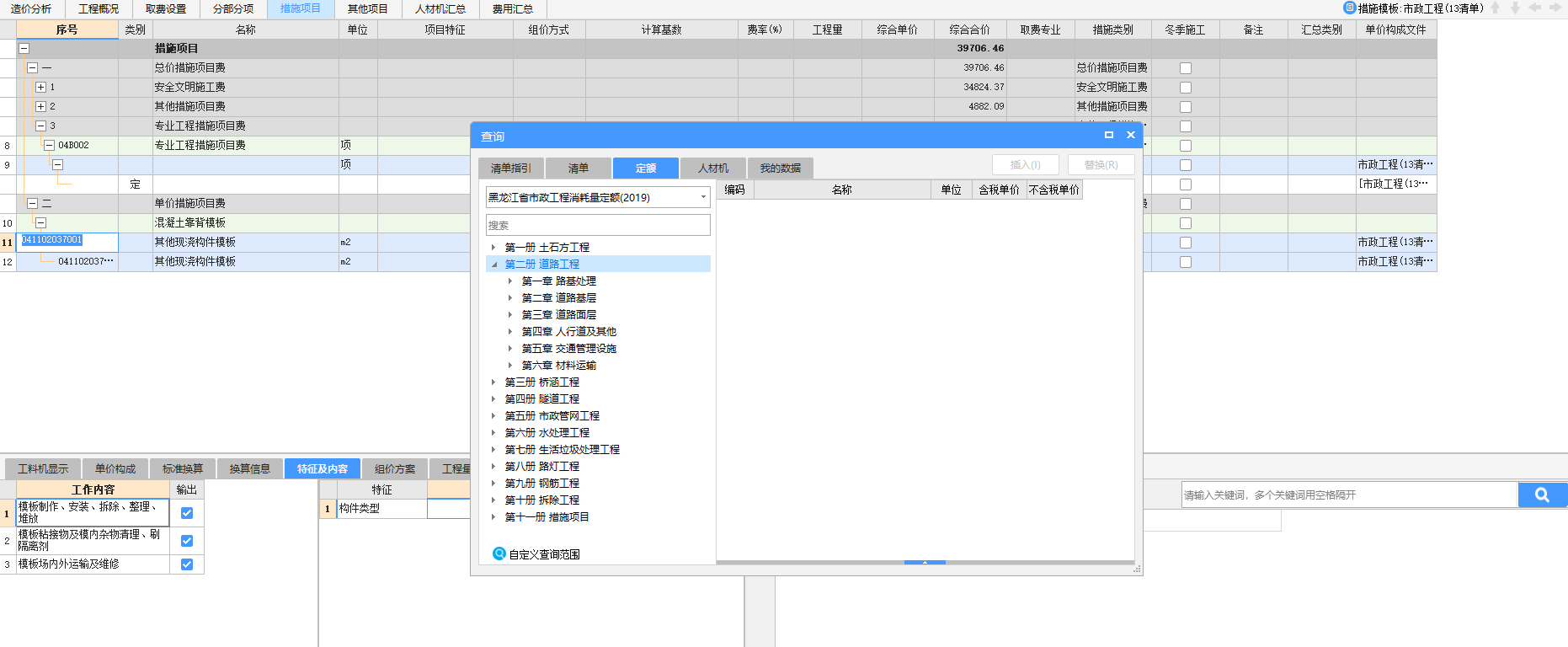Image resolution: width=1568 pixels, height=647 pixels.
Task: Switch to 造价分析 tab
Action: click(31, 8)
